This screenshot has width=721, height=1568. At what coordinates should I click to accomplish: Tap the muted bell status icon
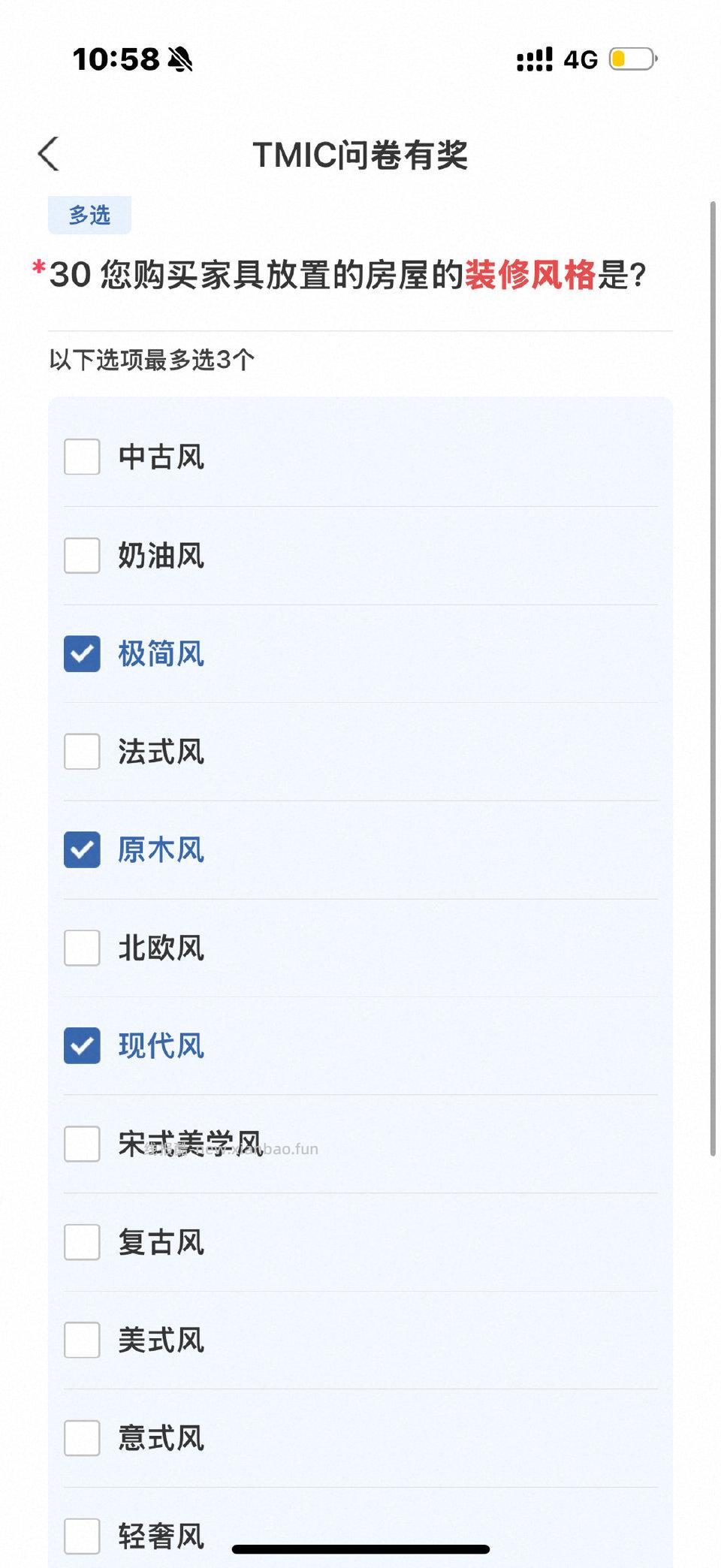[180, 59]
